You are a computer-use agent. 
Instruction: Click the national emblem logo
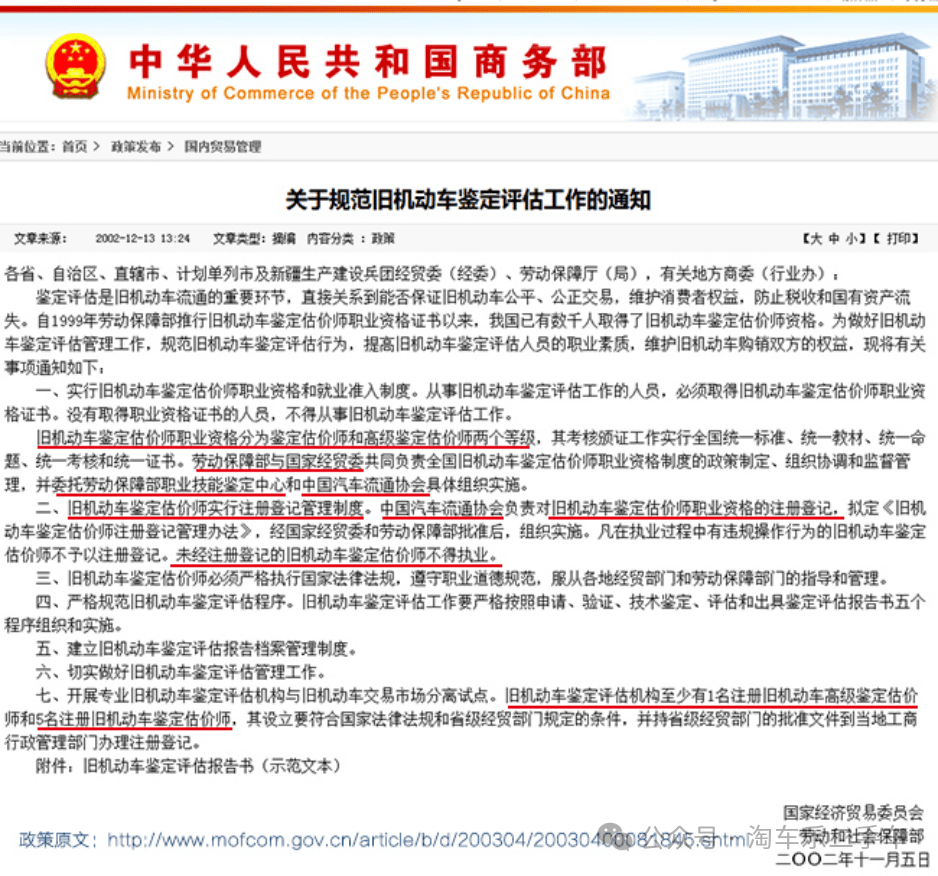point(75,66)
